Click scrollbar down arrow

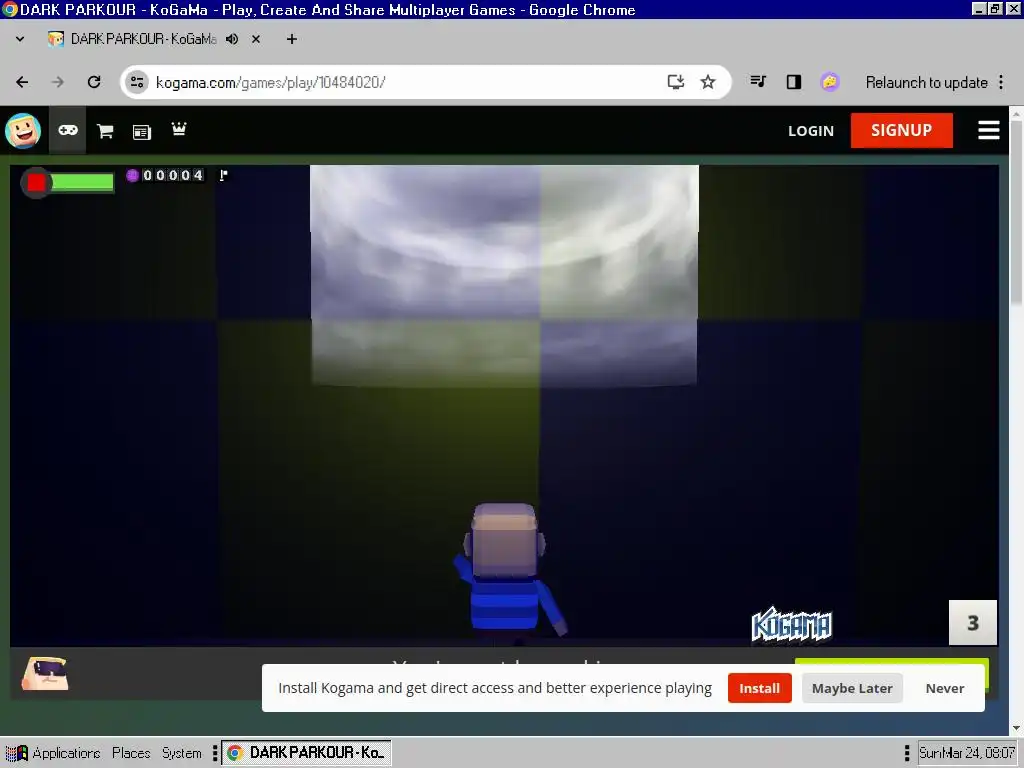pos(1016,729)
